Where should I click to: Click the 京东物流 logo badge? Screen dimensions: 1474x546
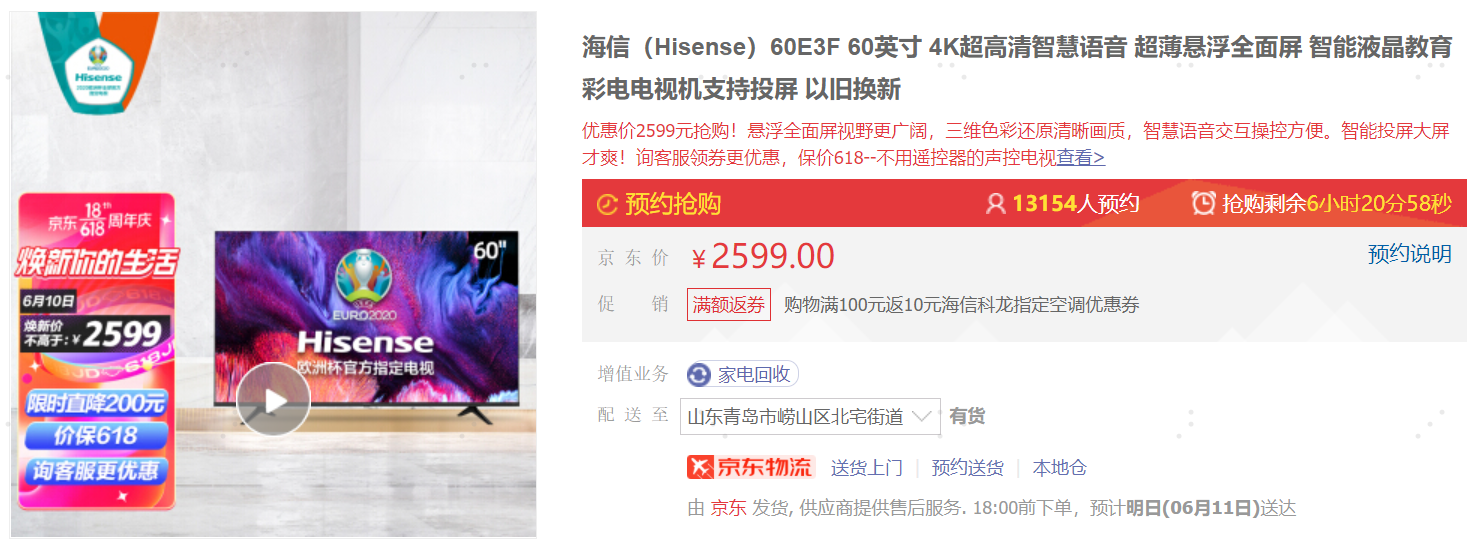point(750,468)
